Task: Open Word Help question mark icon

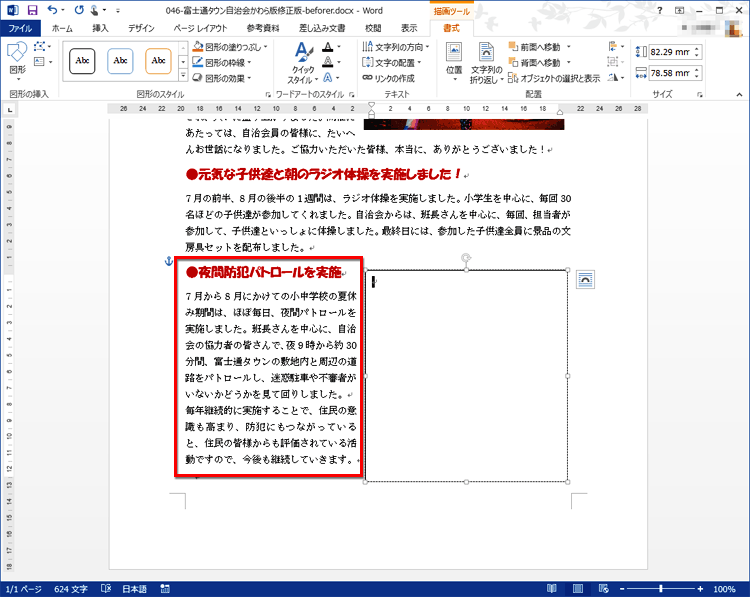Action: coord(660,10)
